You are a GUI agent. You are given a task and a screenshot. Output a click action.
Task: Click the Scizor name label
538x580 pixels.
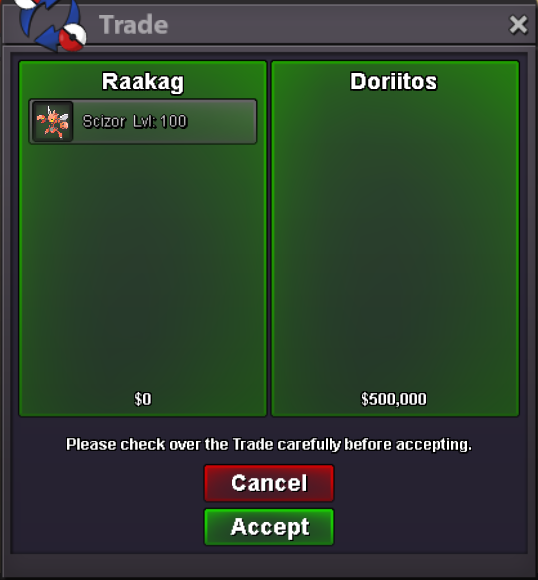104,121
